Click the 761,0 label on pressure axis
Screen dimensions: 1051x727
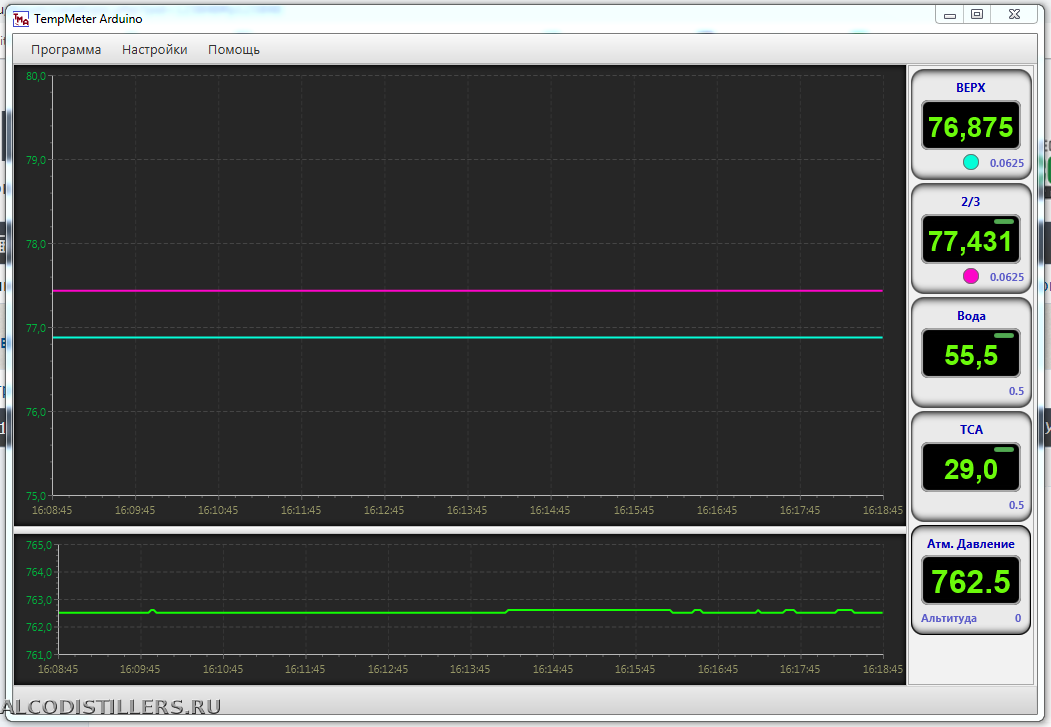[39, 655]
